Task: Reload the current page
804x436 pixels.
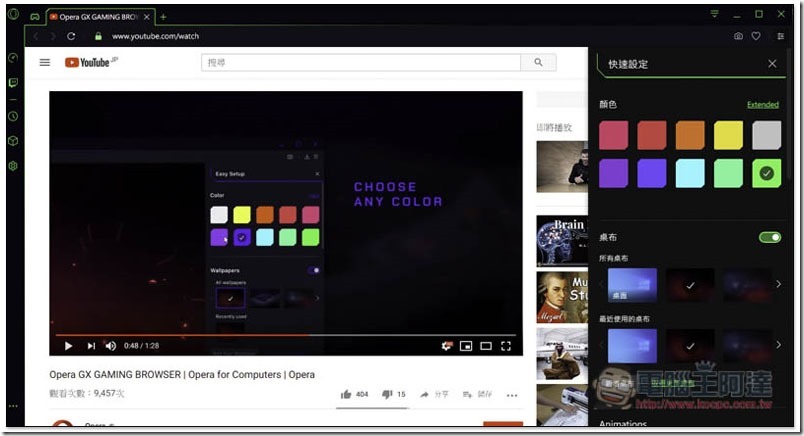Action: (x=71, y=36)
